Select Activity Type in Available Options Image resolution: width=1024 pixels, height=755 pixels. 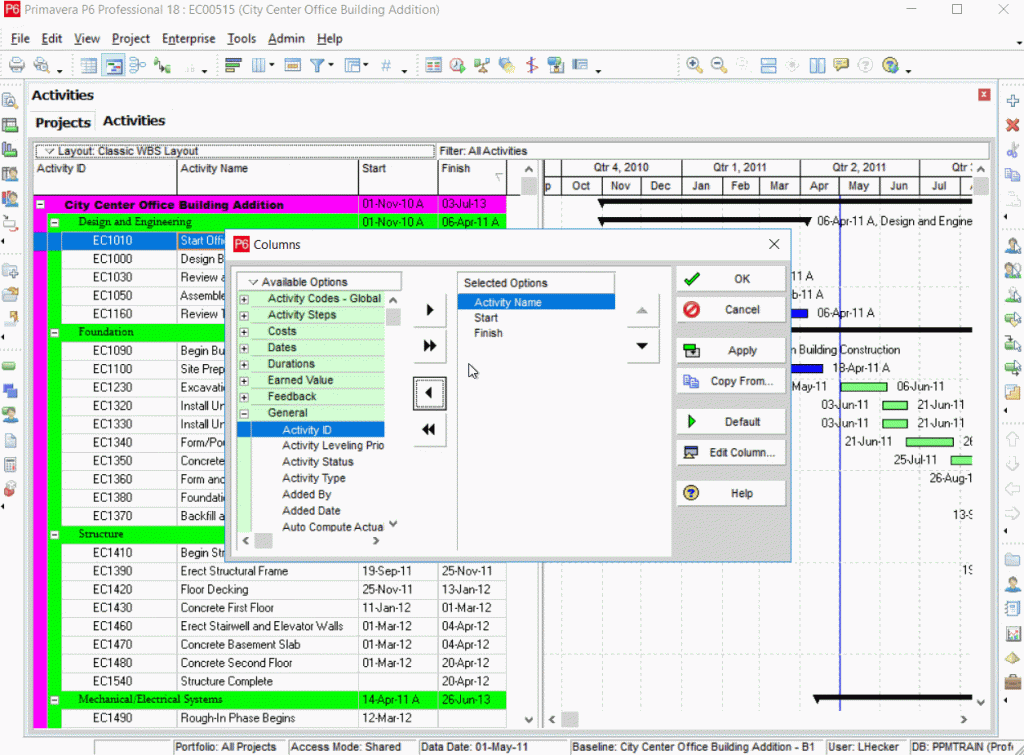click(313, 478)
